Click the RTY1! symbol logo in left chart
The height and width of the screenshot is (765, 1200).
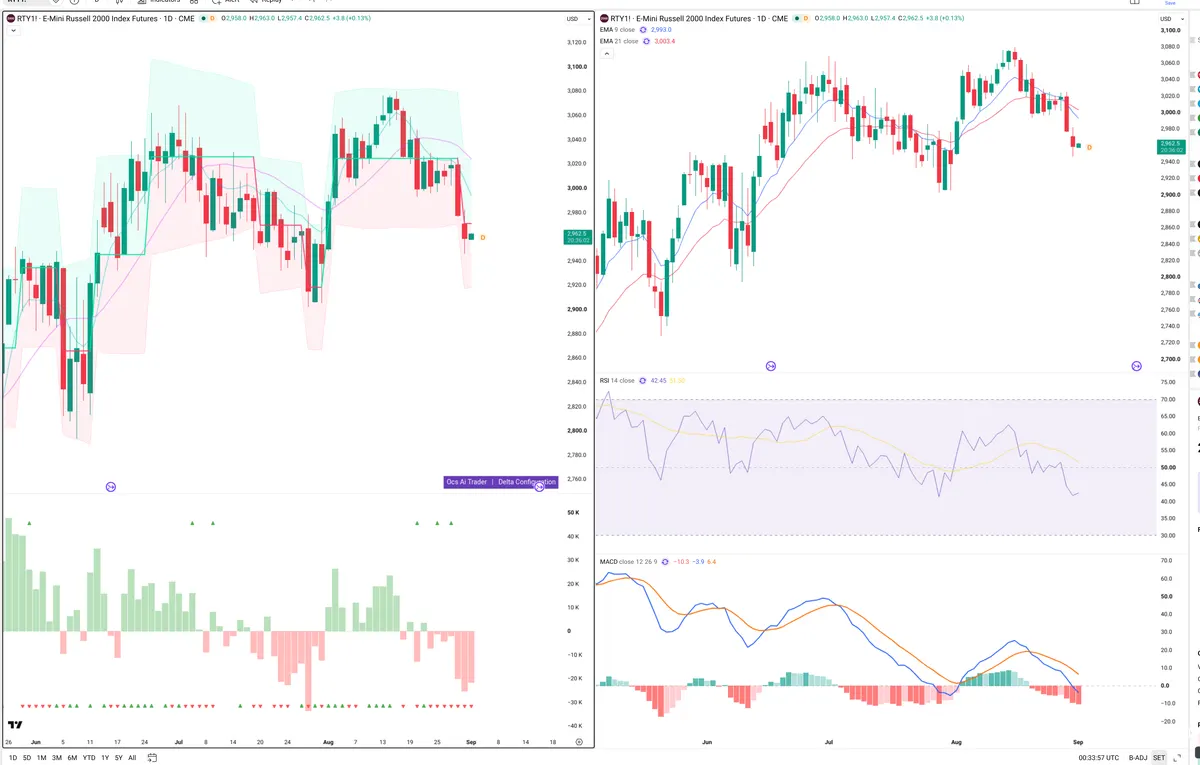click(10, 19)
